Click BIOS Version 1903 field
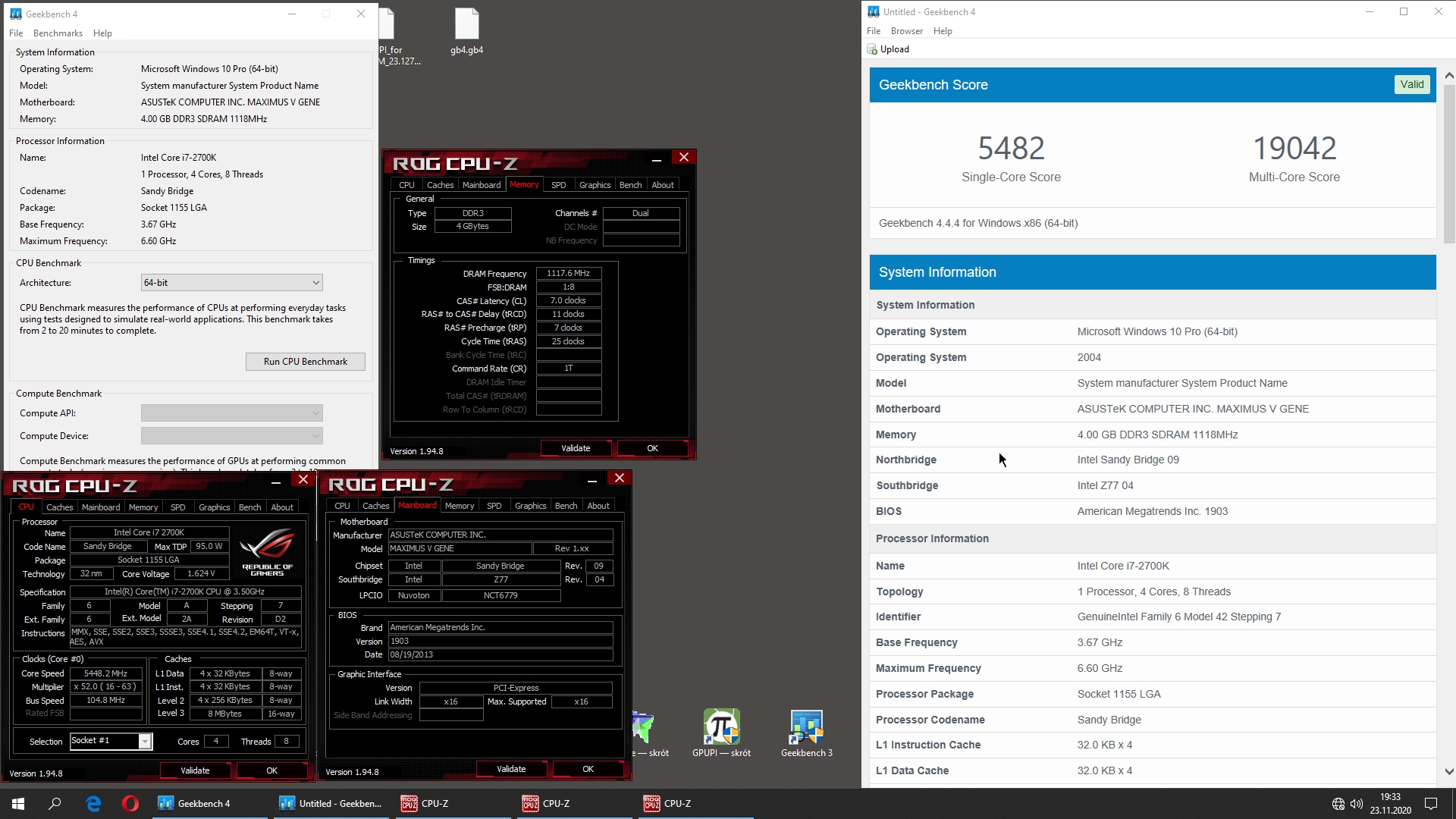Viewport: 1456px width, 819px height. point(500,642)
